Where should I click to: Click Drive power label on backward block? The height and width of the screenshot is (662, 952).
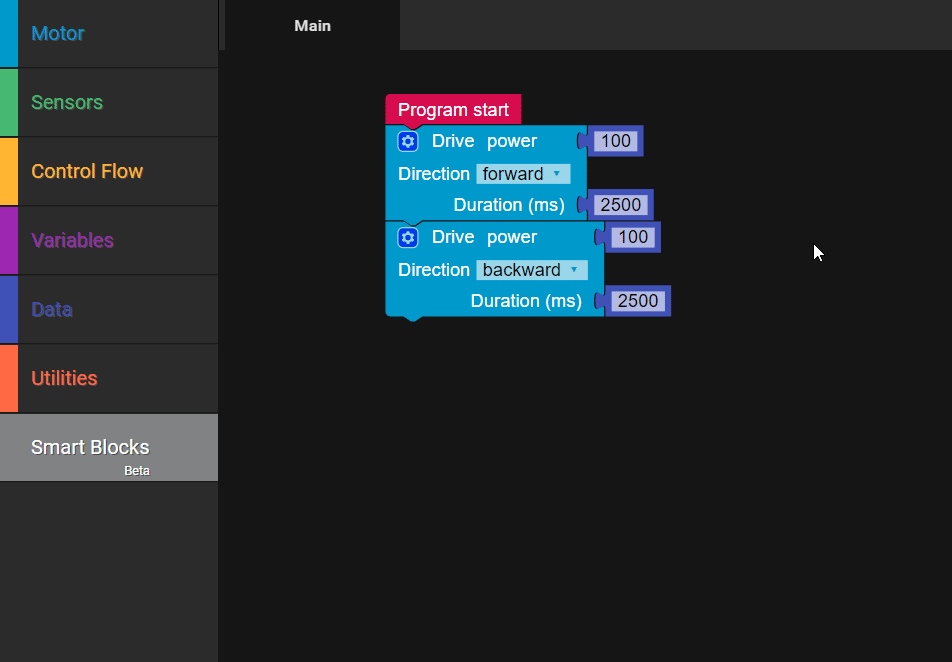[x=484, y=237]
